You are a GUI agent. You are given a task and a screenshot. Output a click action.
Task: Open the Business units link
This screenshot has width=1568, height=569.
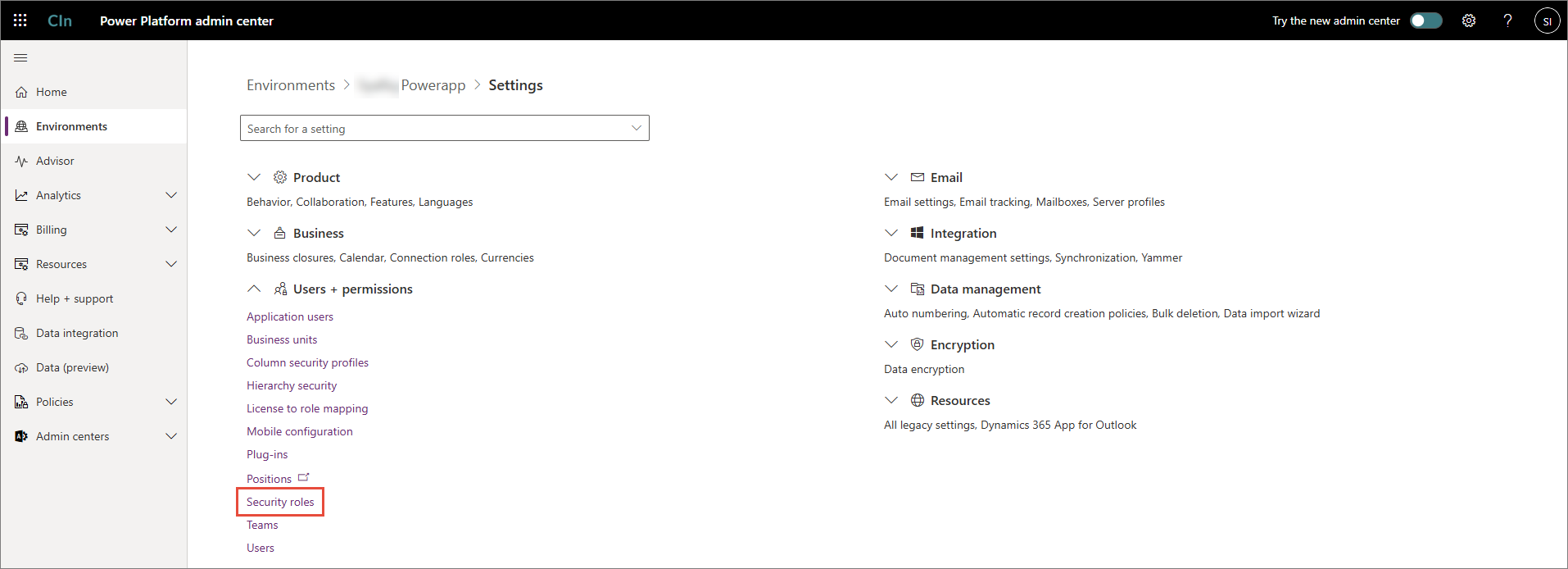point(282,339)
